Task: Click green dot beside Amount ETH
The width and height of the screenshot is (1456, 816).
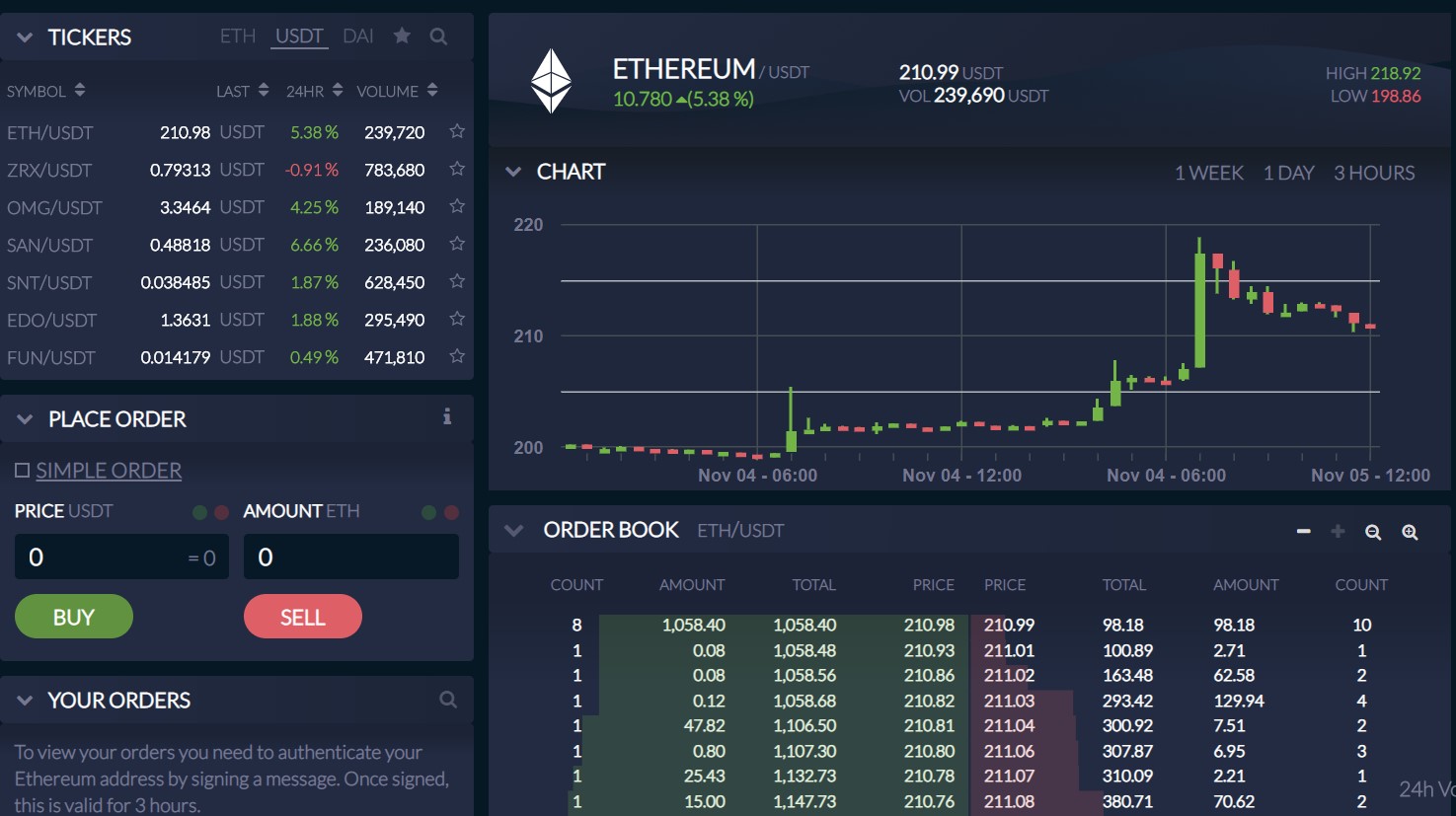Action: pyautogui.click(x=428, y=512)
